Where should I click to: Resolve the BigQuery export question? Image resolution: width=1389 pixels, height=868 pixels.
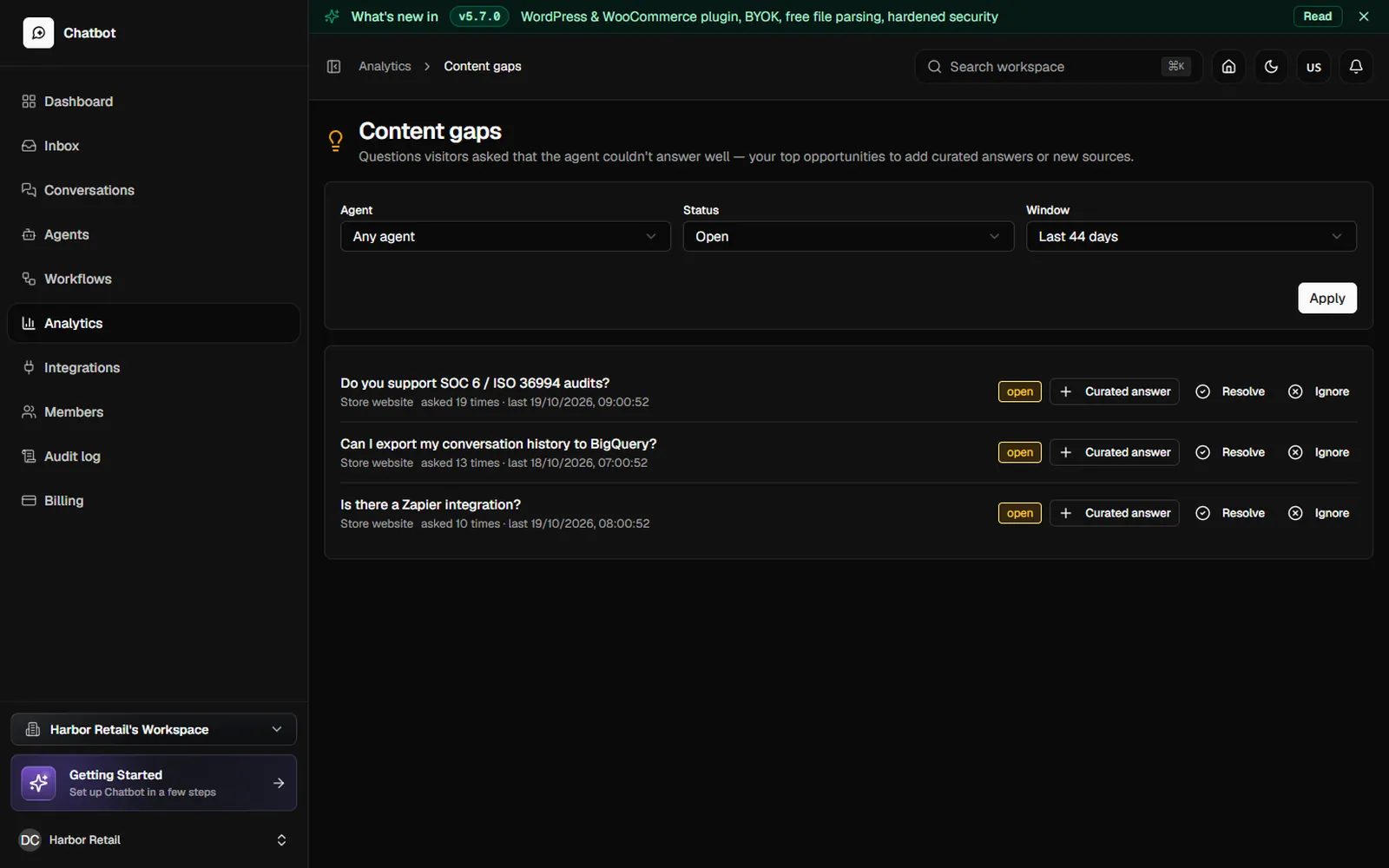[x=1230, y=452]
